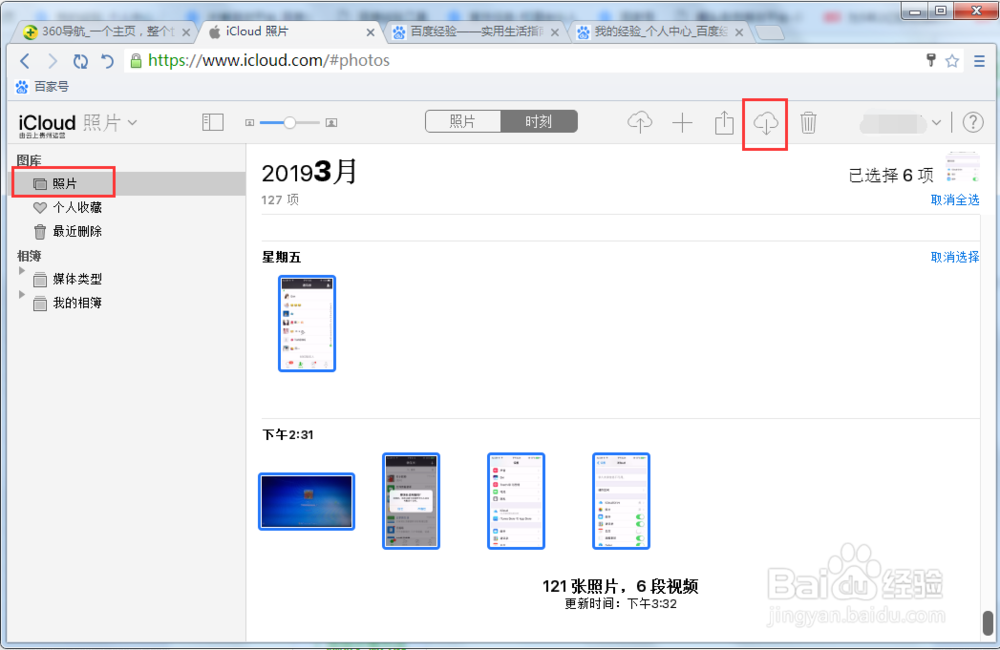Go forward using the browser forward arrow

[52, 61]
